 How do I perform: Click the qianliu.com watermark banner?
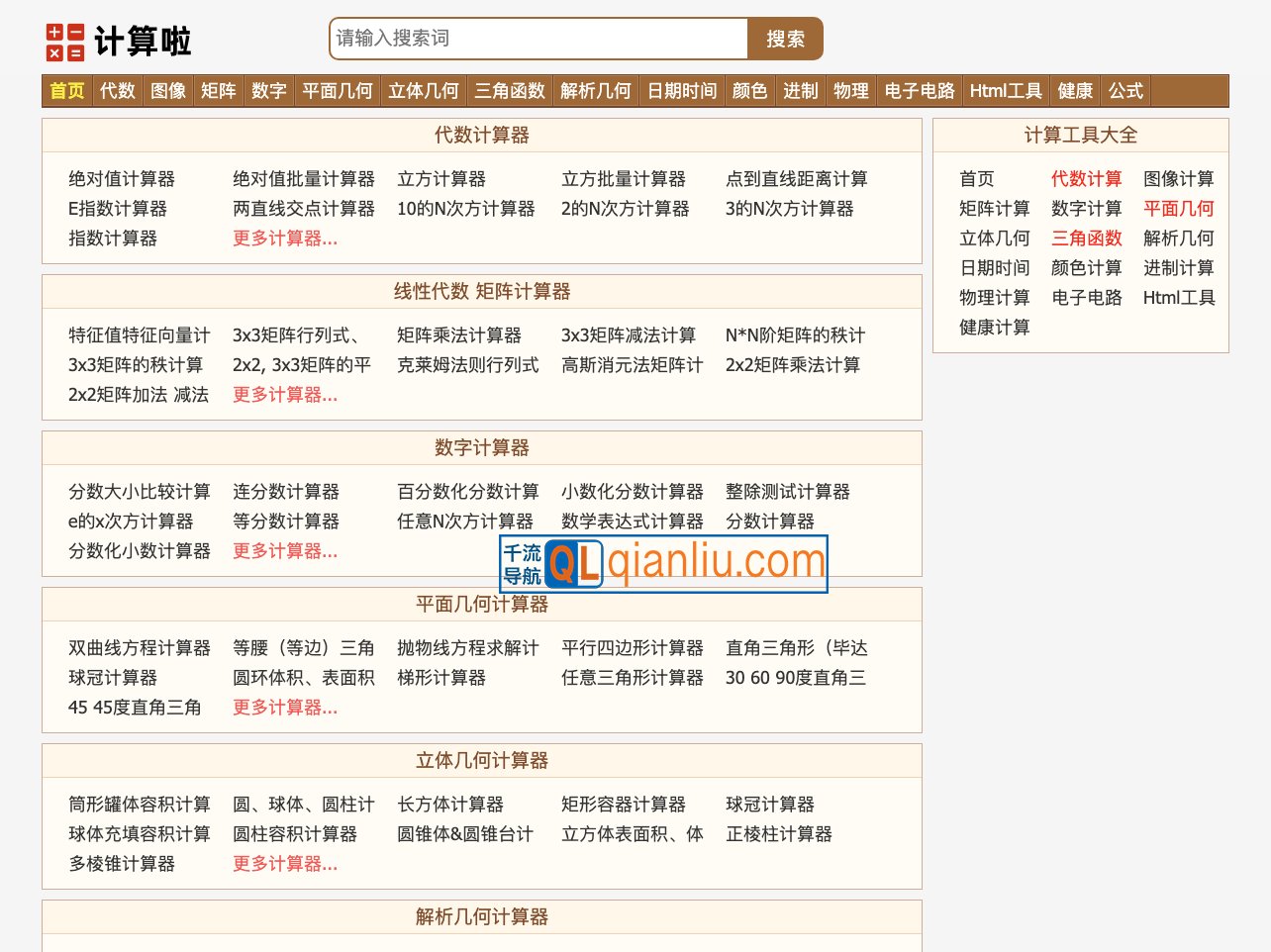click(x=663, y=563)
